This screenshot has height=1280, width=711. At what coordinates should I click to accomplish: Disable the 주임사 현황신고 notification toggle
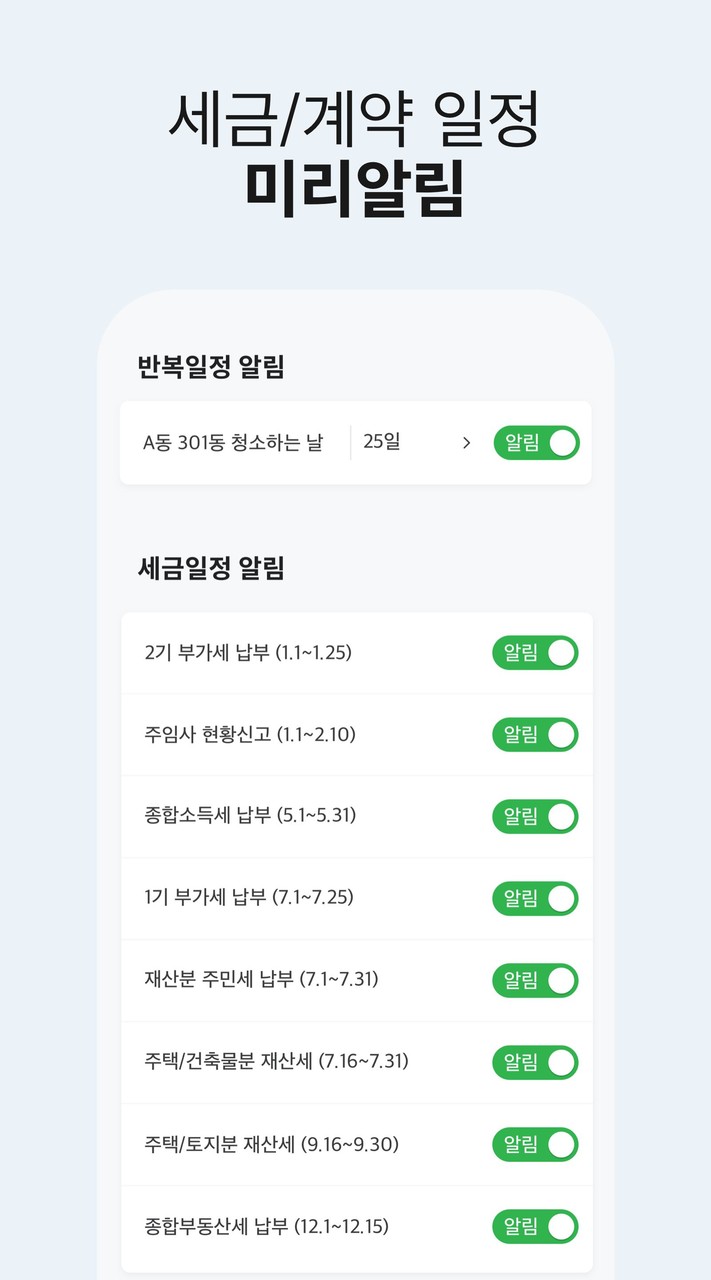(x=535, y=735)
